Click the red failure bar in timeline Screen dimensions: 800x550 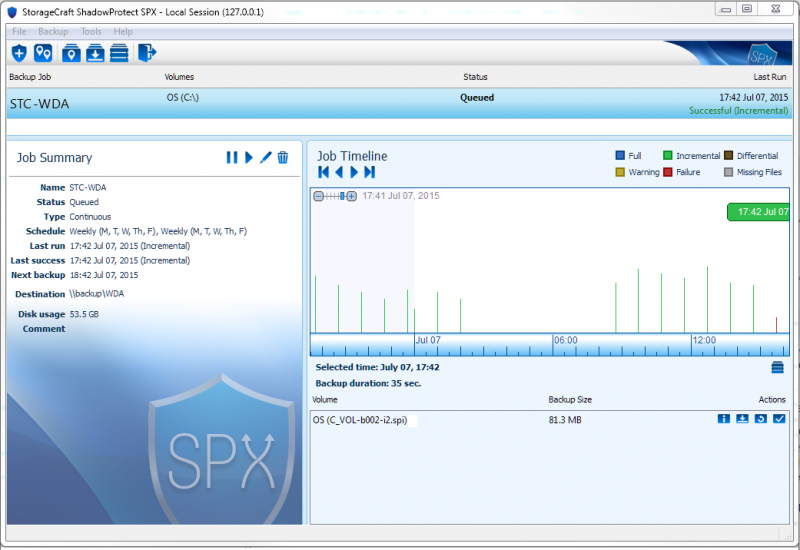click(x=777, y=325)
